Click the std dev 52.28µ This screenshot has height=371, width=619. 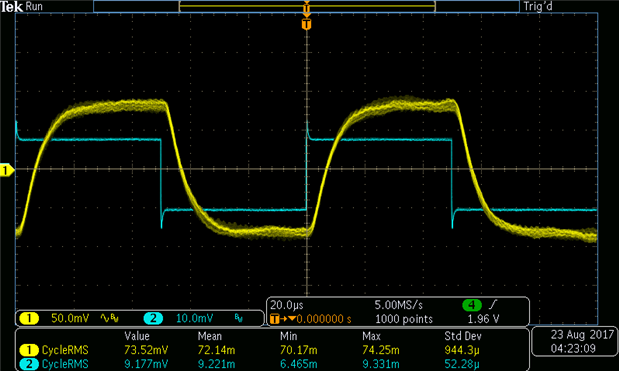(462, 364)
